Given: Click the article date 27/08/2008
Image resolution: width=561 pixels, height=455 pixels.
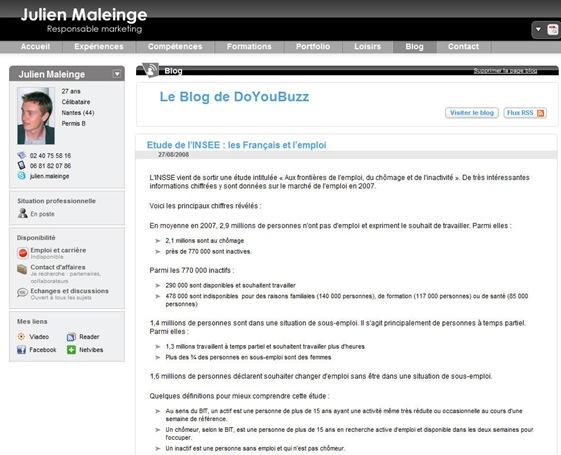Looking at the screenshot, I should click(x=174, y=155).
